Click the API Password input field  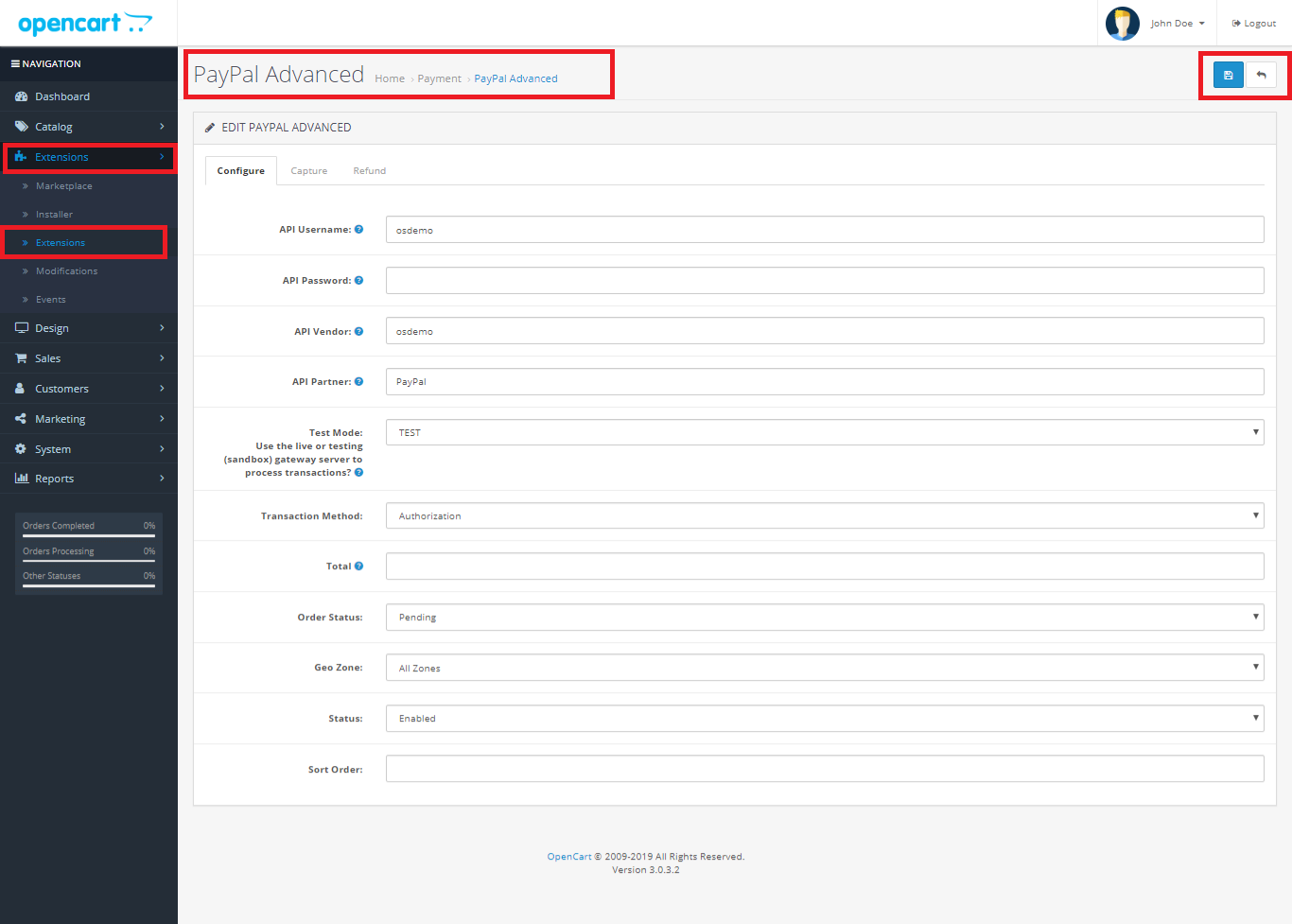pos(825,281)
